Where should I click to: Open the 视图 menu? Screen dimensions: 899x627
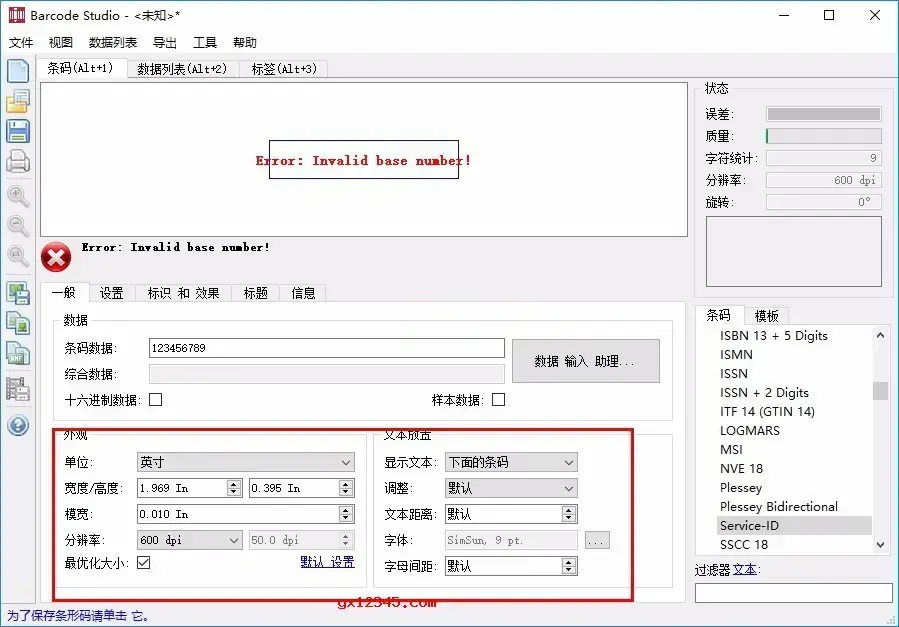point(61,42)
